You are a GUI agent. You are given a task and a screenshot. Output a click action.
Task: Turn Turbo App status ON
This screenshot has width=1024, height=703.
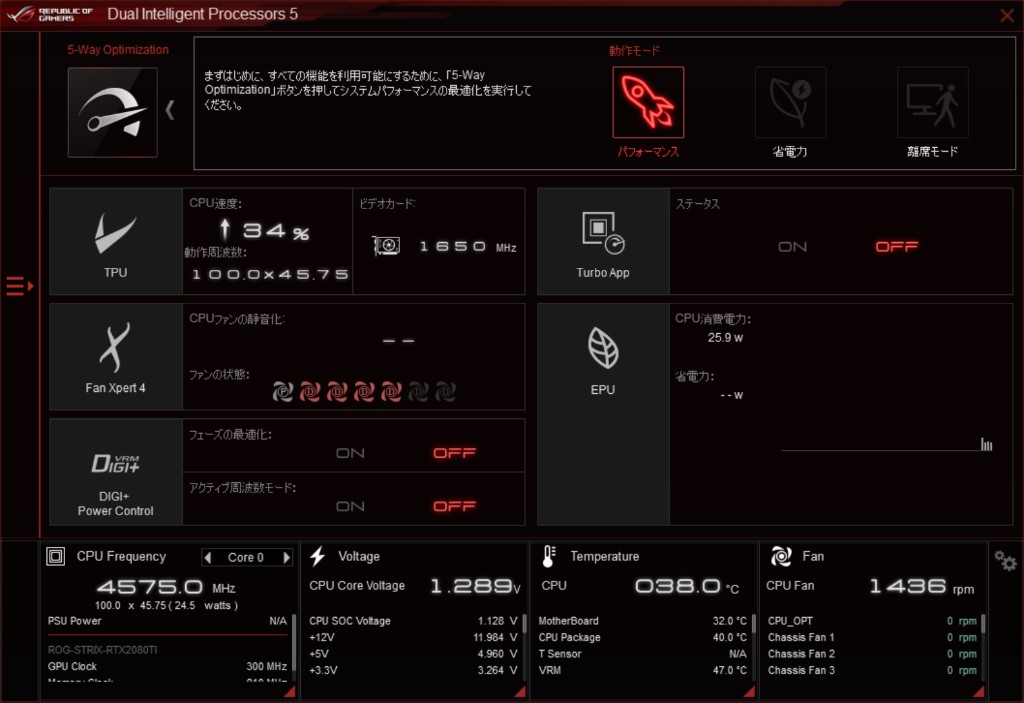click(x=792, y=247)
